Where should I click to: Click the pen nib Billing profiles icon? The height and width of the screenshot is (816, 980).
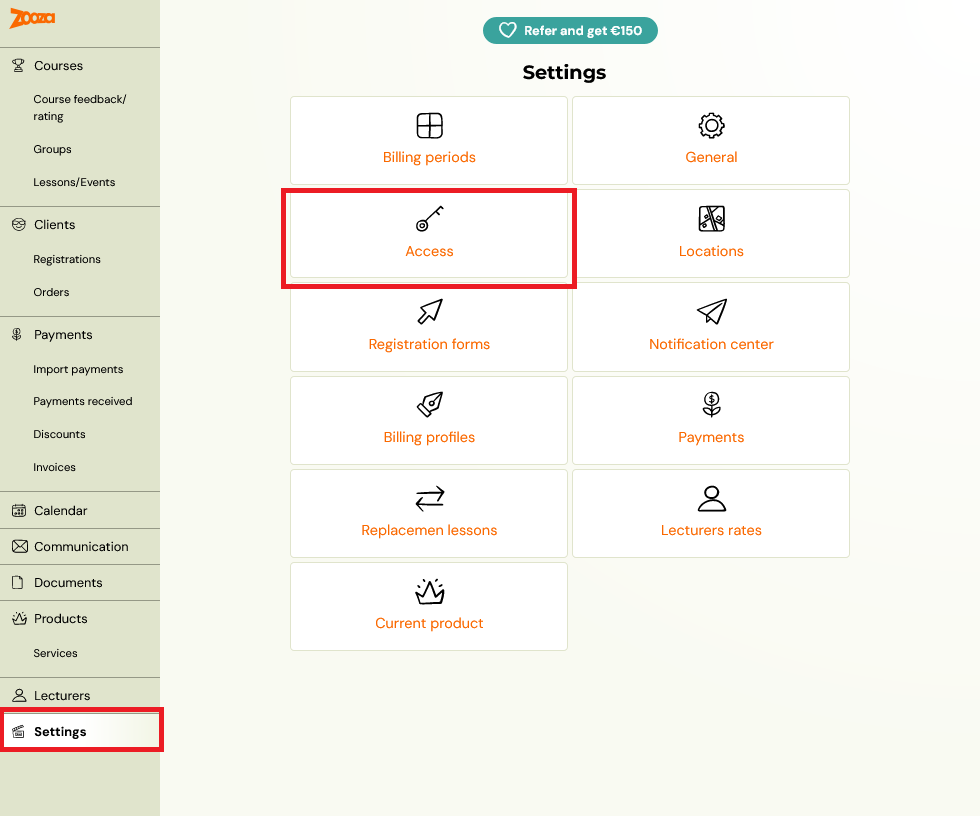(x=429, y=404)
